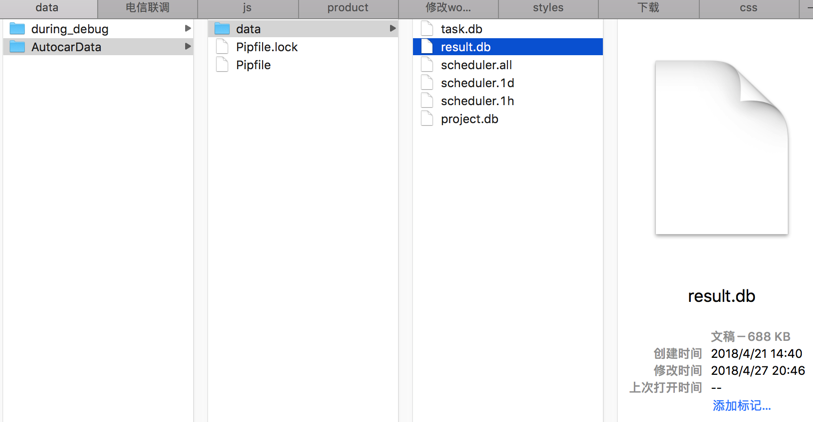Image resolution: width=813 pixels, height=422 pixels.
Task: Click the AutocarData folder icon
Action: click(17, 47)
